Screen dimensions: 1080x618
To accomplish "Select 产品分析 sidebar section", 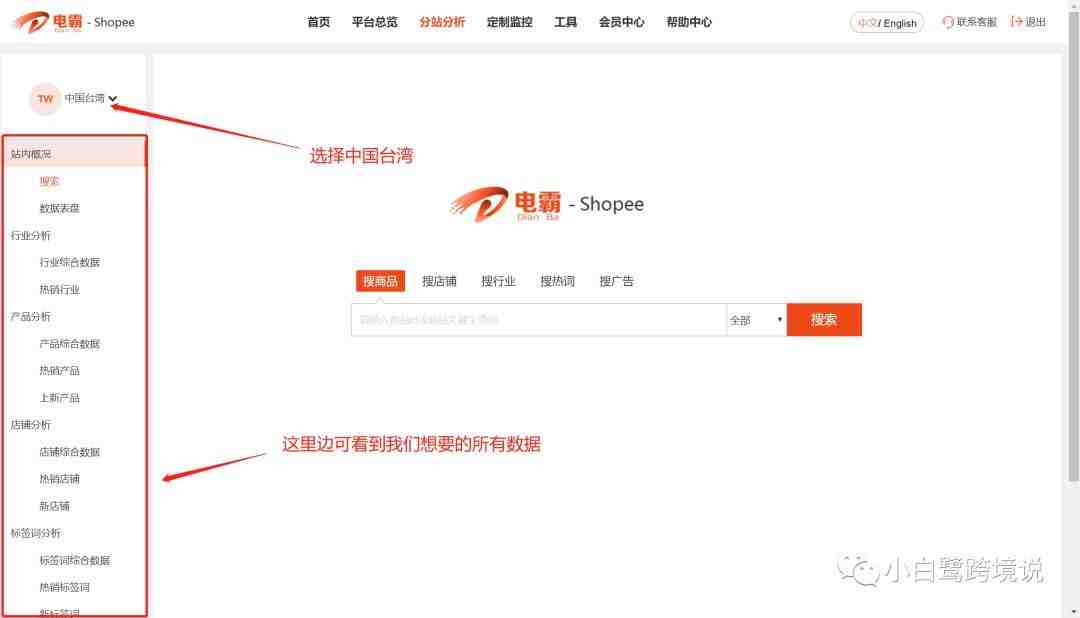I will (31, 317).
